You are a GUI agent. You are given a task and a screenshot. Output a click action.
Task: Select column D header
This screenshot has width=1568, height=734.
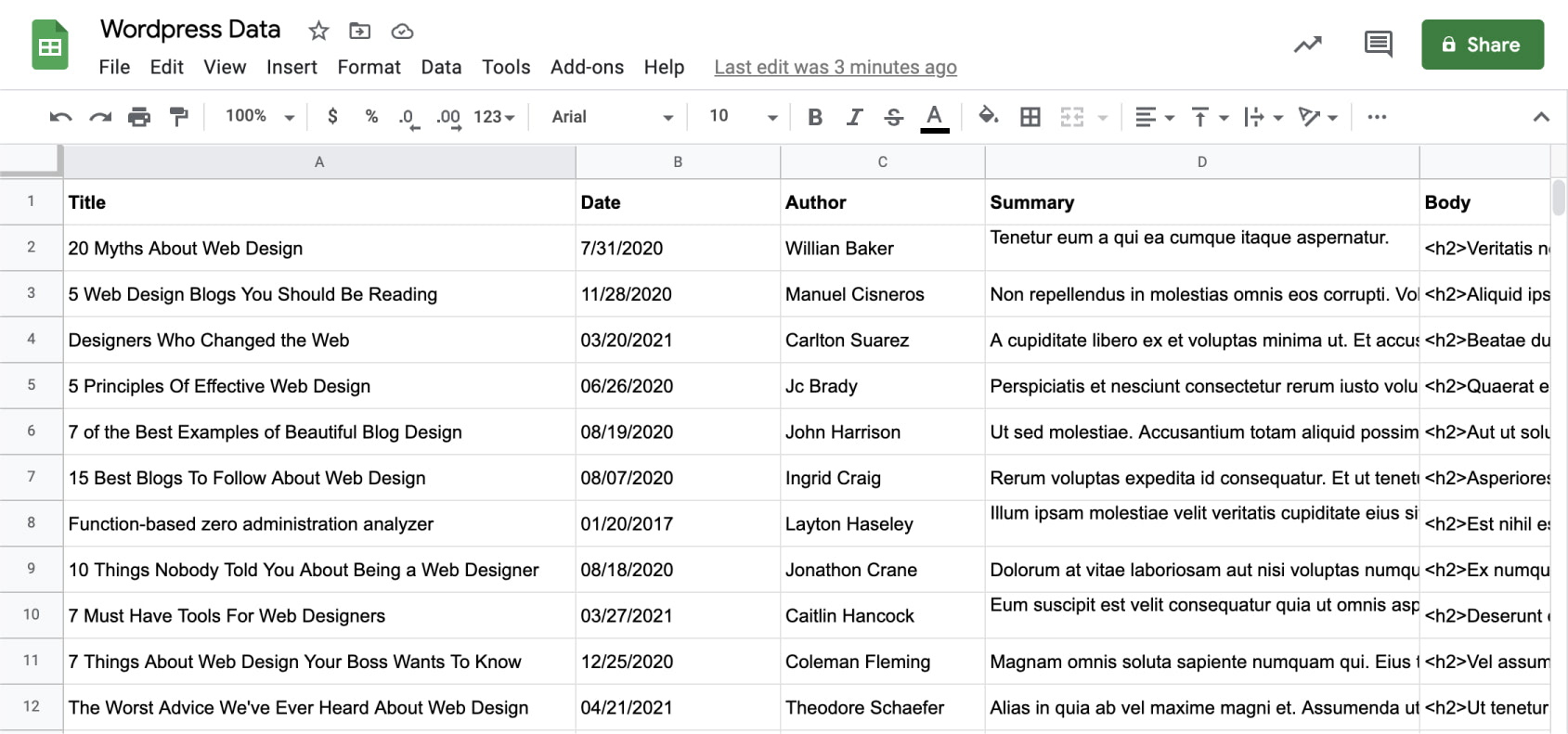[x=1202, y=161]
